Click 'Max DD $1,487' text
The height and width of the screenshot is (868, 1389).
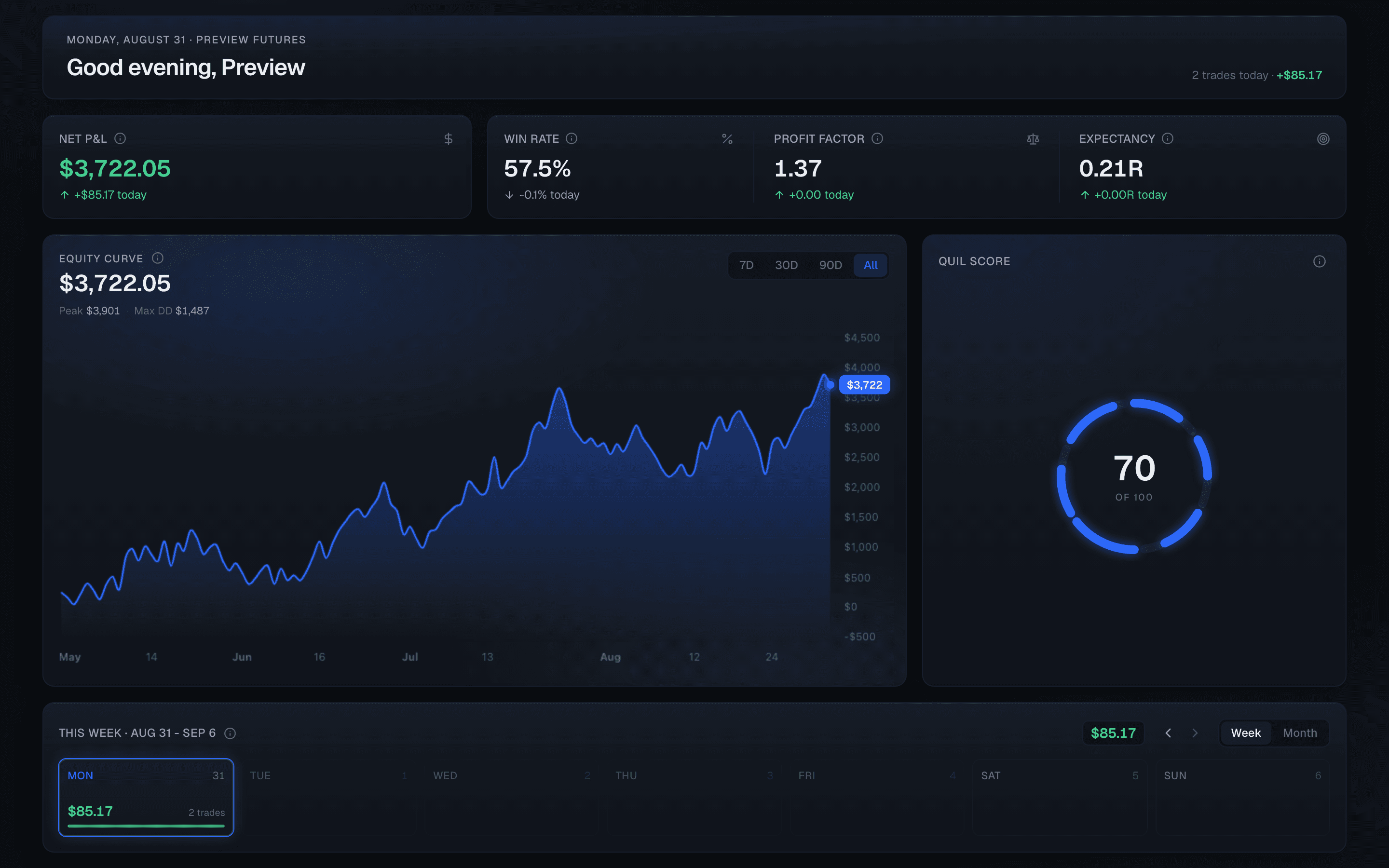tap(172, 311)
